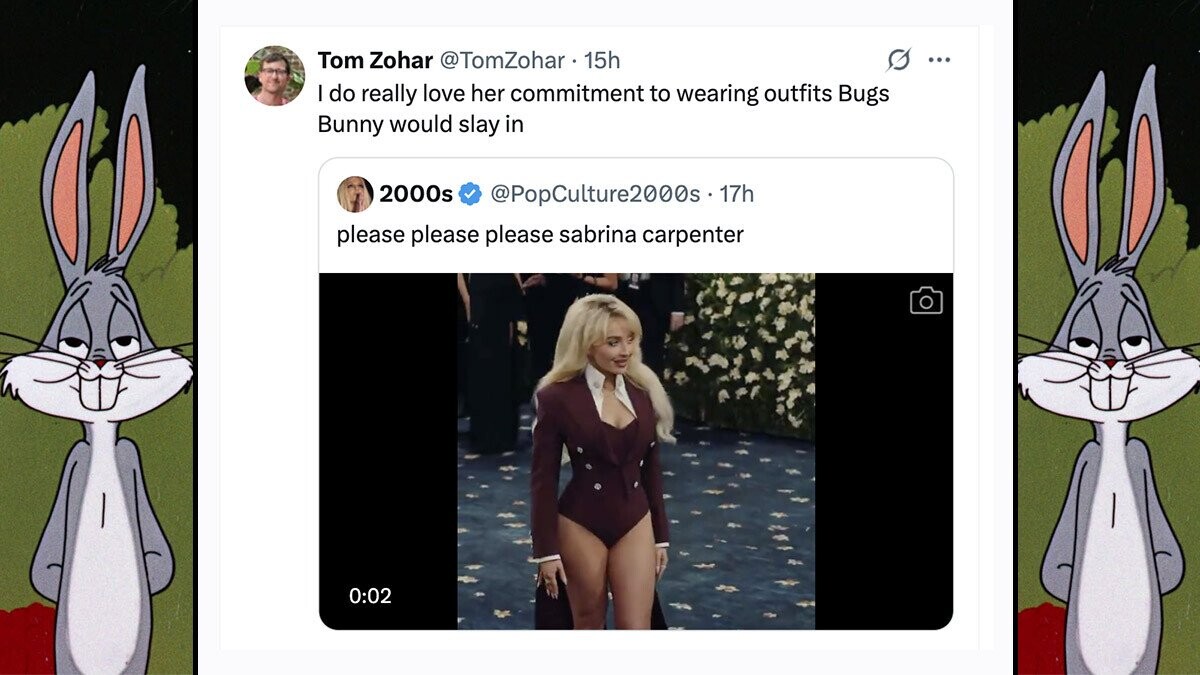Image resolution: width=1200 pixels, height=675 pixels.
Task: Click the 15h post timestamp
Action: tap(602, 60)
